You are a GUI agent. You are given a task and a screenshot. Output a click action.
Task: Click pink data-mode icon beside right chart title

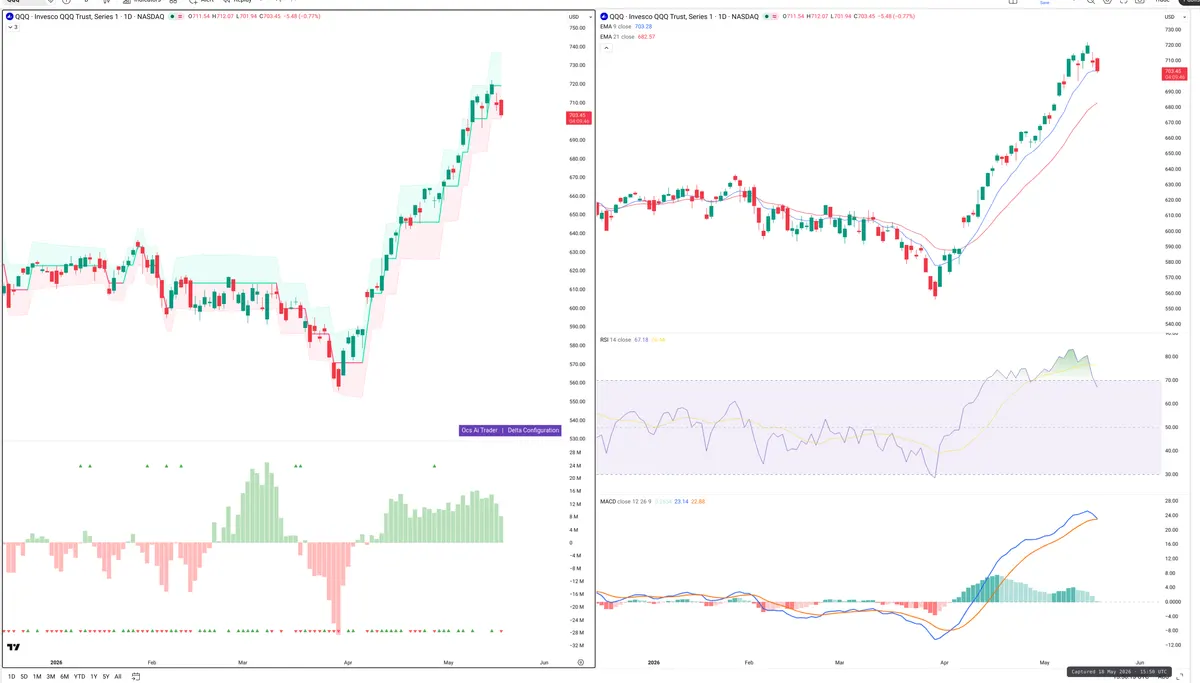(774, 17)
